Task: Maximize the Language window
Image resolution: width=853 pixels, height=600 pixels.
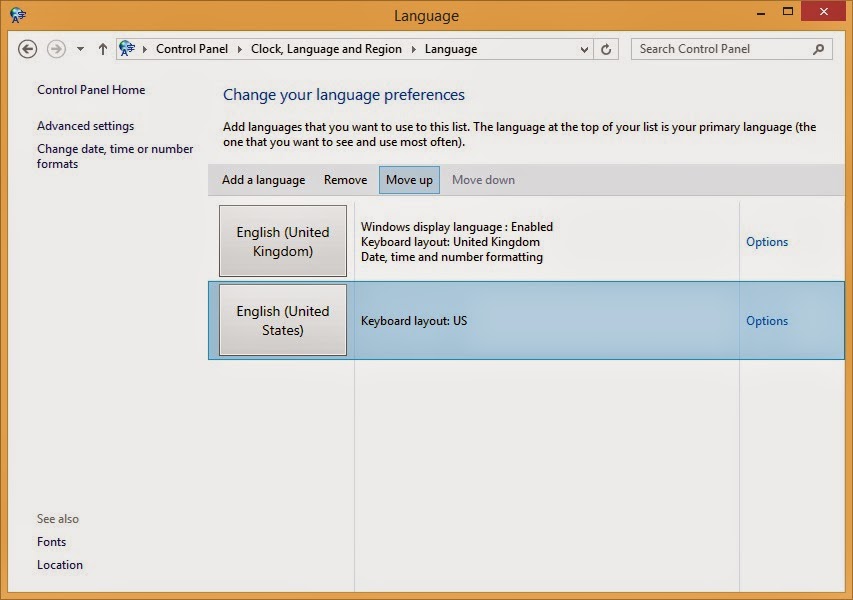Action: (788, 11)
